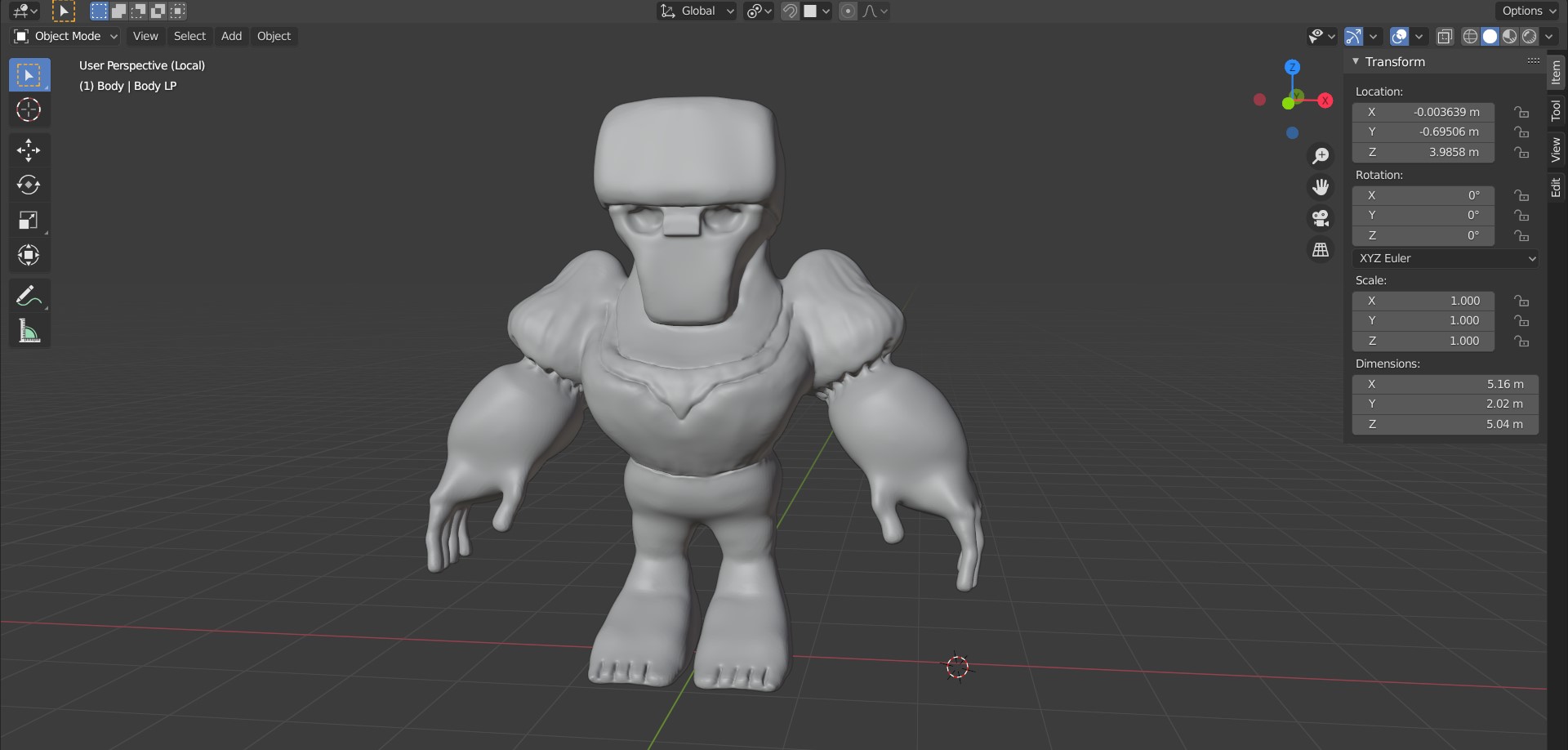Viewport: 1568px width, 750px height.
Task: Toggle snapping magnet in header
Action: pyautogui.click(x=790, y=11)
